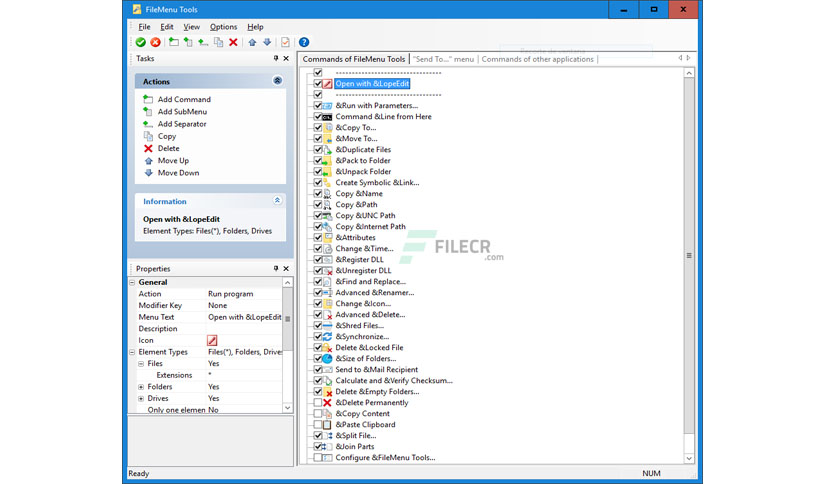
Task: Click Add Separator in Actions
Action: (182, 124)
